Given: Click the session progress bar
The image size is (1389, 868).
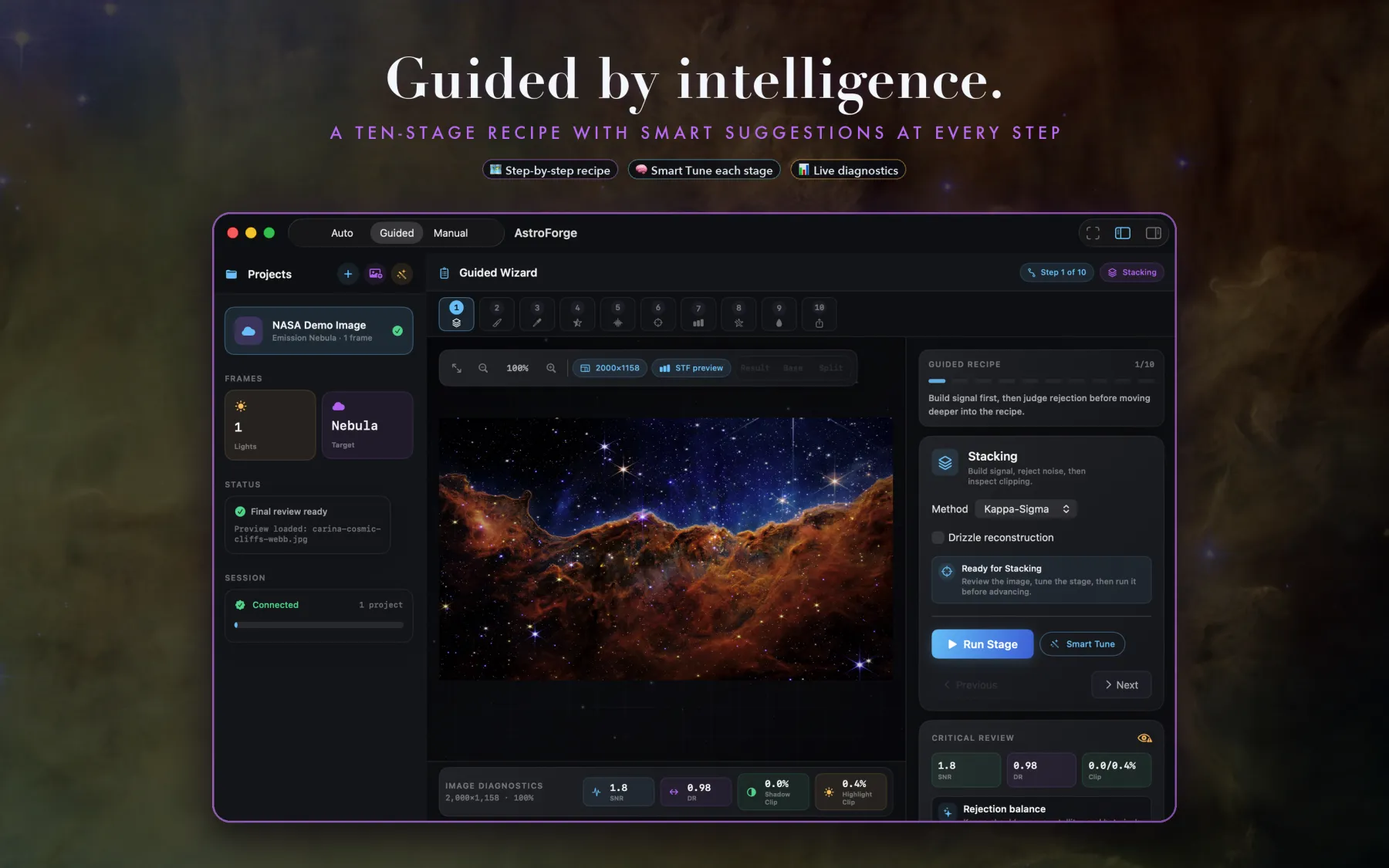Looking at the screenshot, I should 319,625.
